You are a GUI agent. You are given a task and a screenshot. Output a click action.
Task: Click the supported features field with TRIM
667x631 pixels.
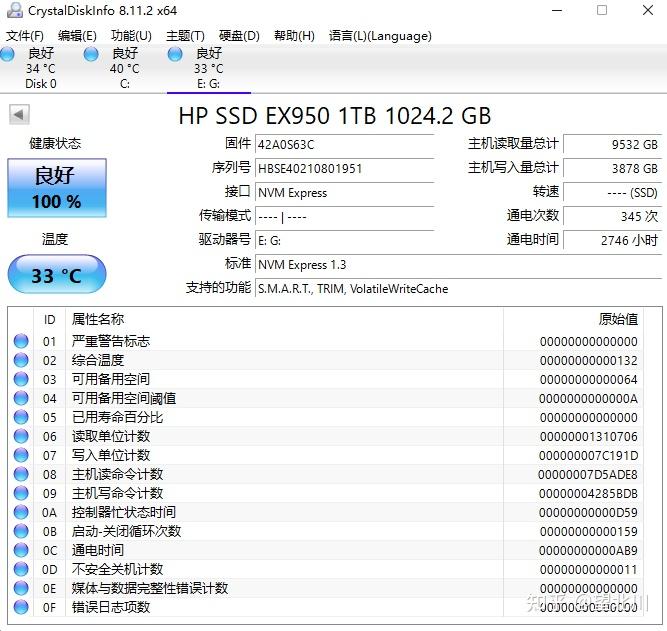458,289
